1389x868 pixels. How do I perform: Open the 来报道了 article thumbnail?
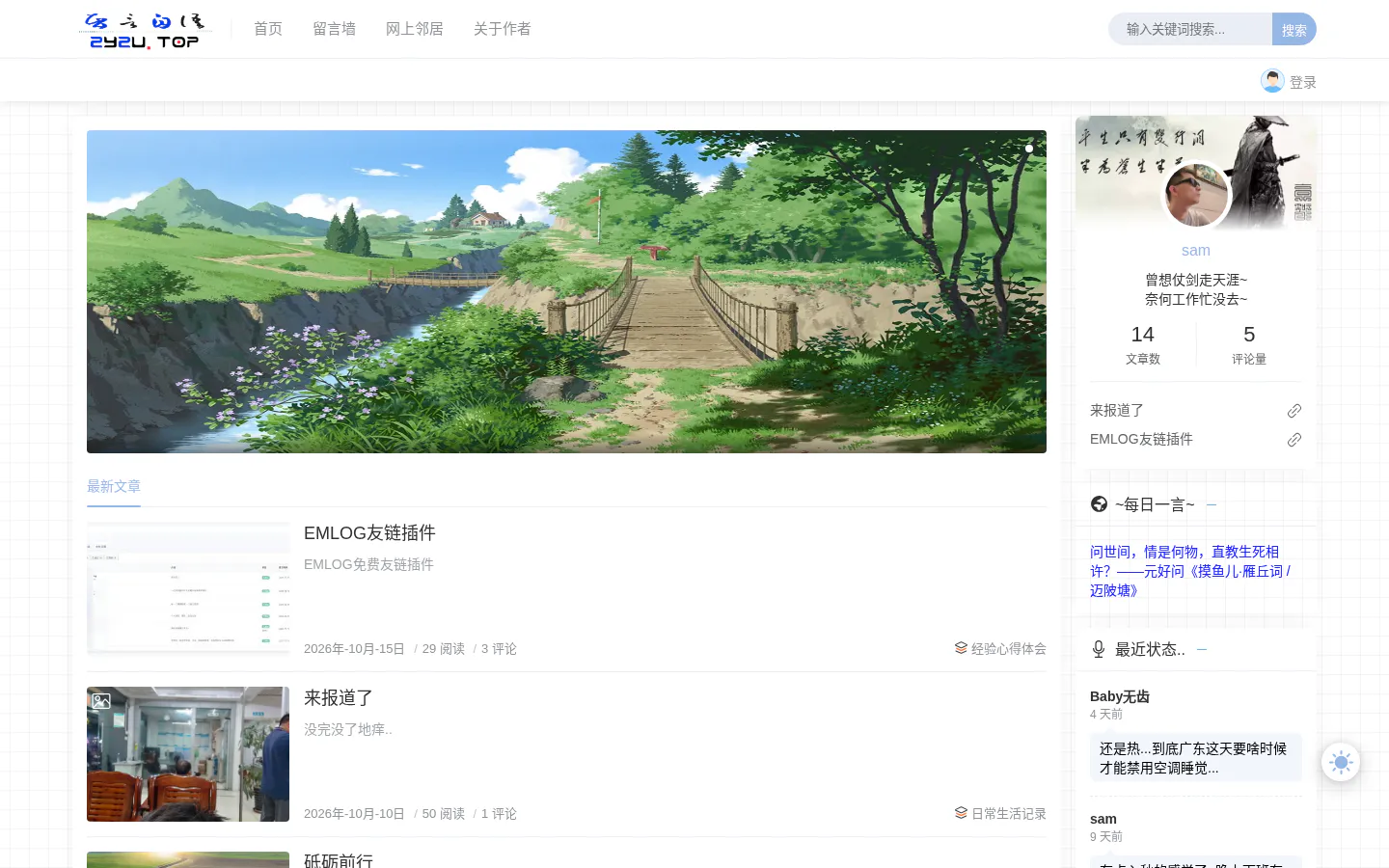click(188, 754)
